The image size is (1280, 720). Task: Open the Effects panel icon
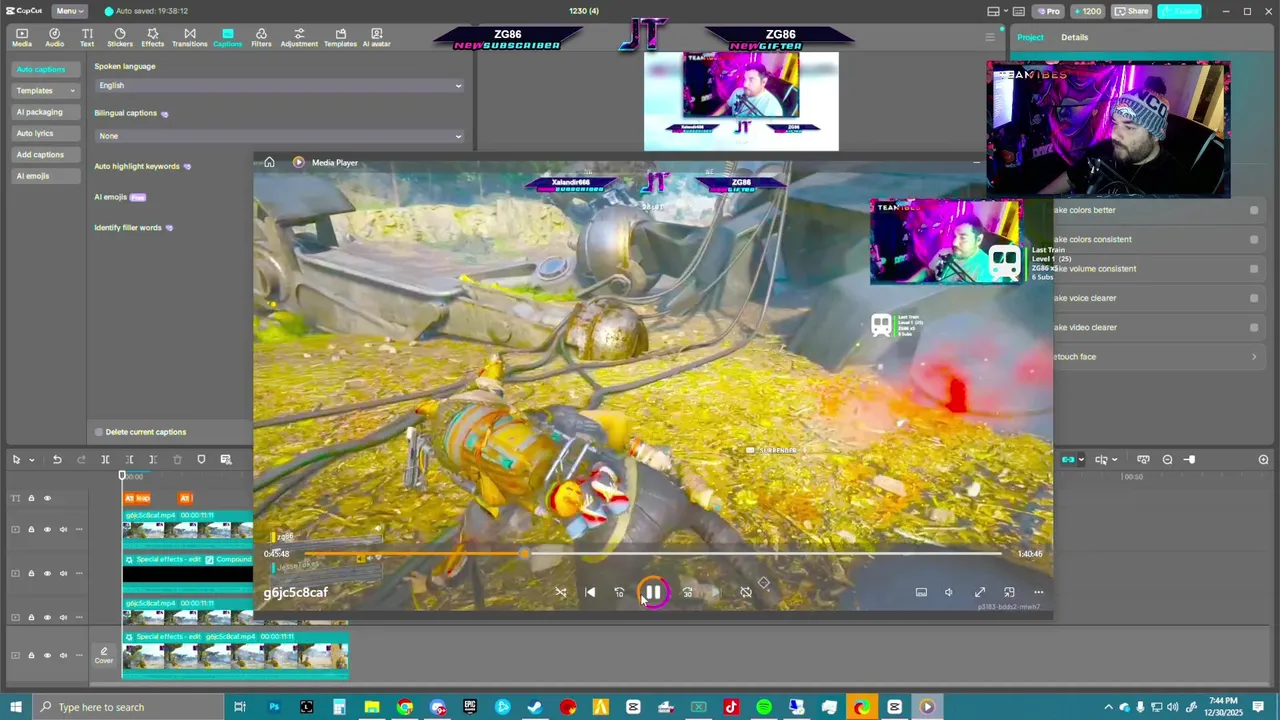[153, 37]
